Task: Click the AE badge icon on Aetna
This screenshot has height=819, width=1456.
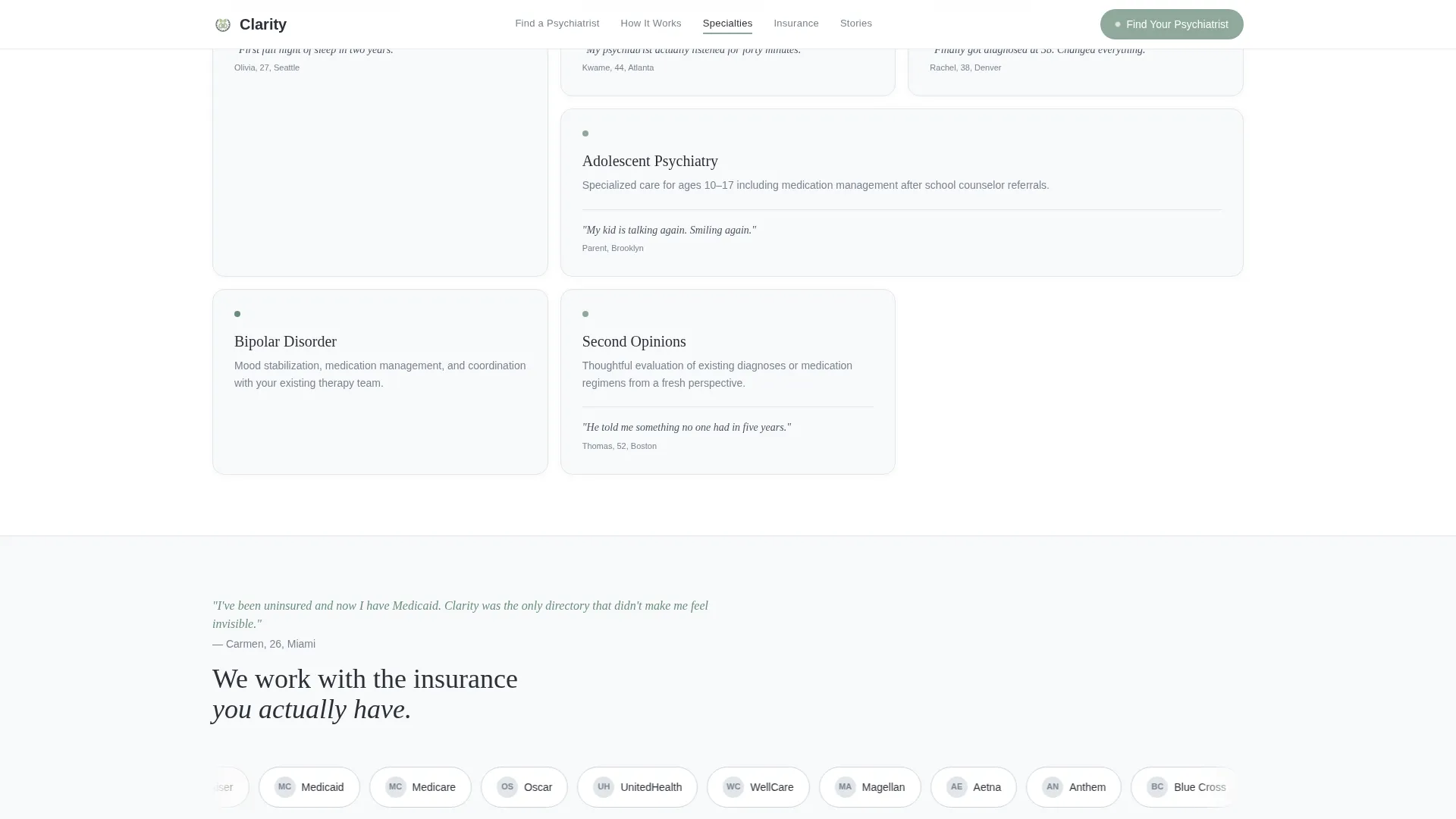Action: click(x=957, y=787)
